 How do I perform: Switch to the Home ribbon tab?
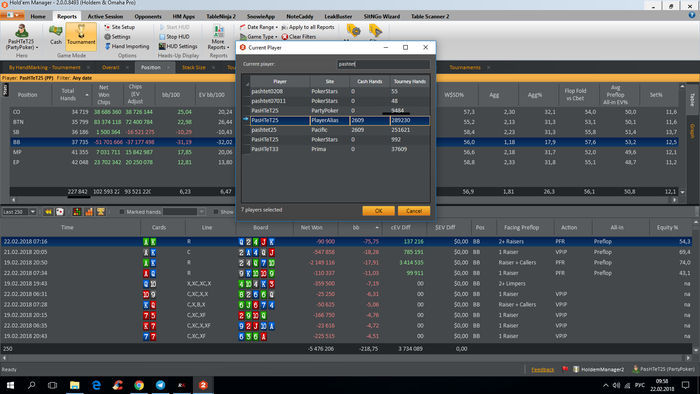(38, 16)
